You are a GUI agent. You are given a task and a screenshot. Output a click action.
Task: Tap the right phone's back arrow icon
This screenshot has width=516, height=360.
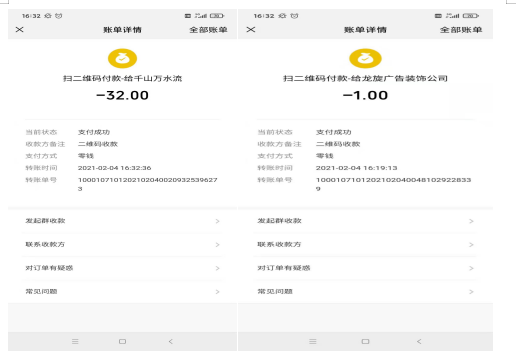(x=419, y=341)
